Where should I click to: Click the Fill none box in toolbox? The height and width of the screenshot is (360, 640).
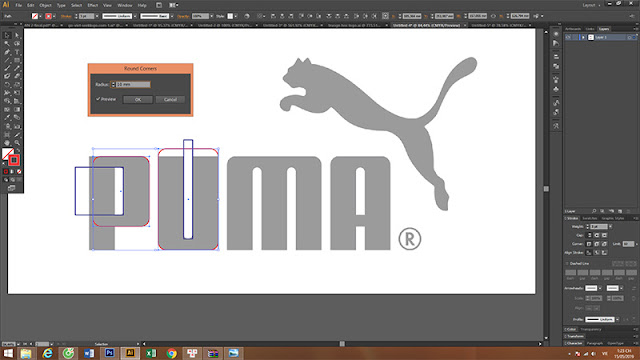pos(7,154)
